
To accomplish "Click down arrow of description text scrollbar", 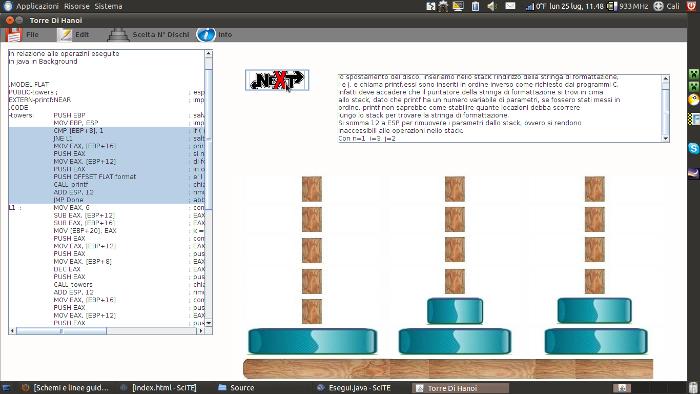I will pos(666,139).
